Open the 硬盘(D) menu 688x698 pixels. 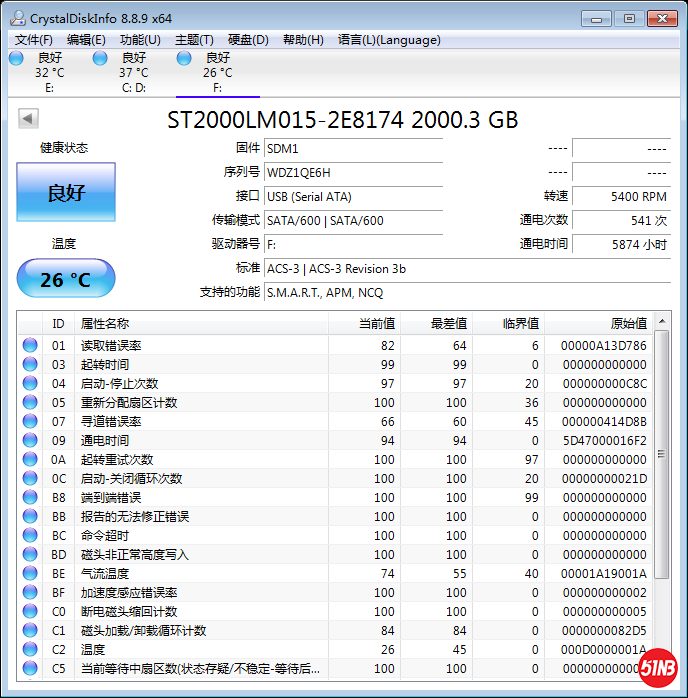pyautogui.click(x=248, y=40)
